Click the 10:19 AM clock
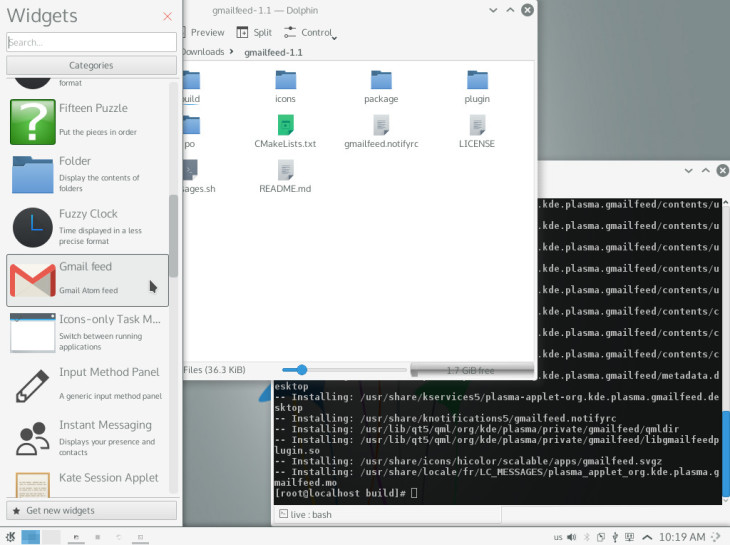The height and width of the screenshot is (545, 730). click(x=682, y=537)
